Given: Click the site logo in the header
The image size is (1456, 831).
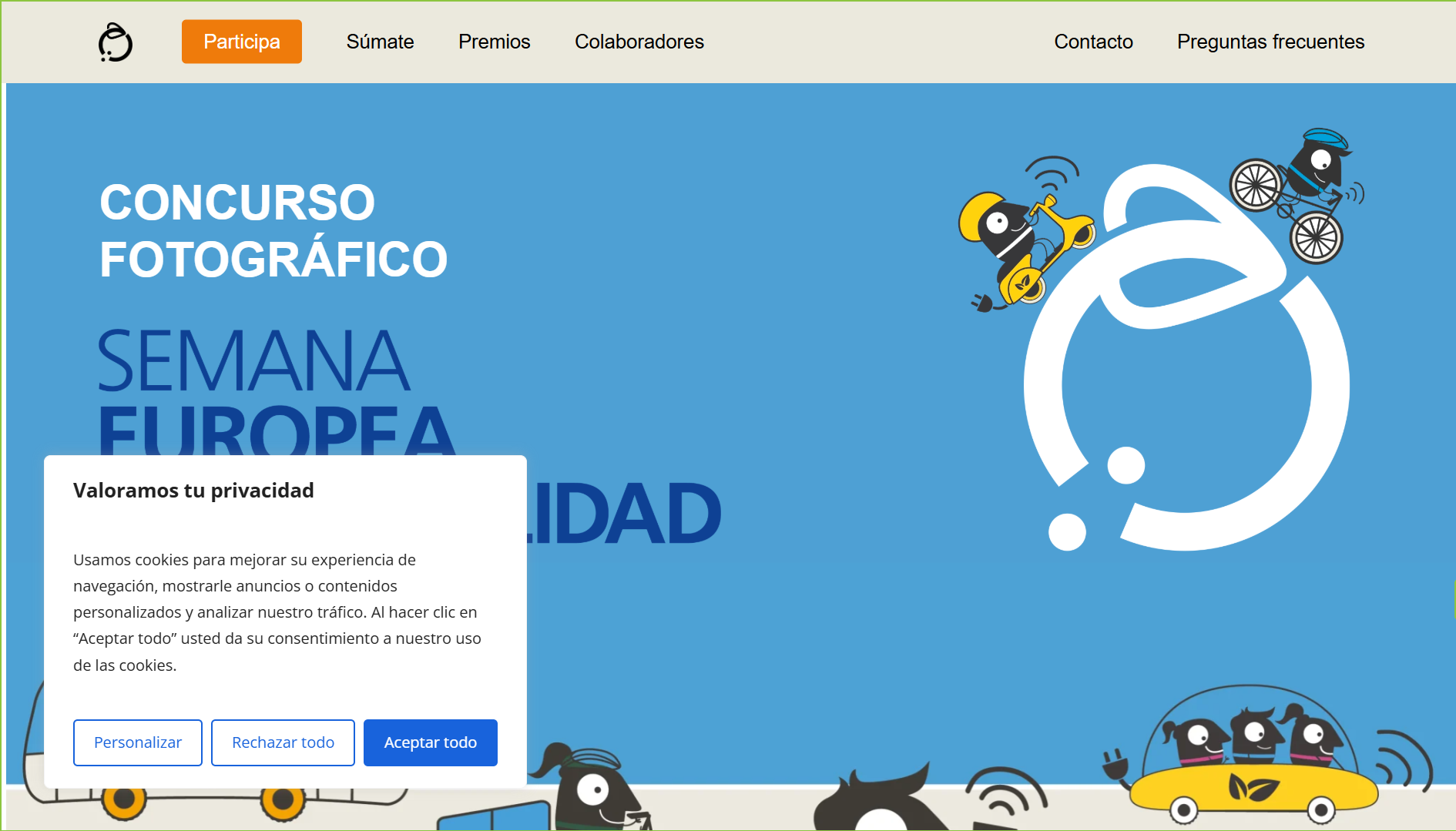Looking at the screenshot, I should (116, 42).
